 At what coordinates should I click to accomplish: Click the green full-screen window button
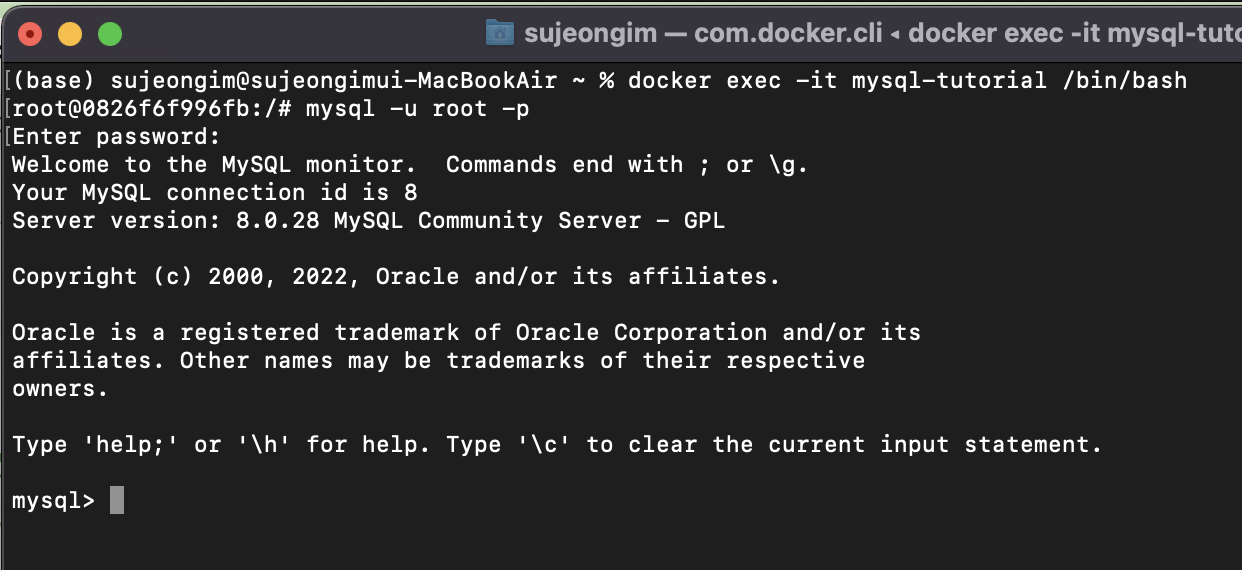109,34
